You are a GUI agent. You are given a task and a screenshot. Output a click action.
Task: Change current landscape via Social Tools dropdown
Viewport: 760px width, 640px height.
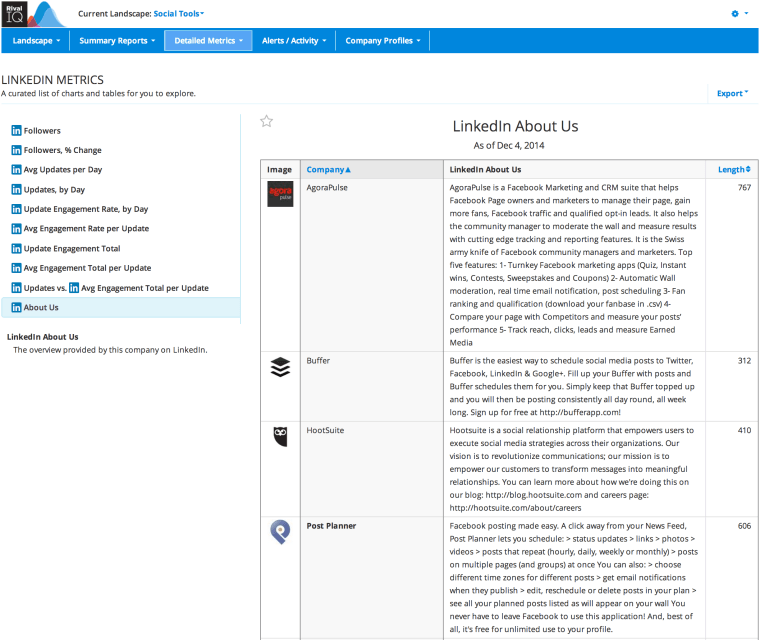pos(179,14)
